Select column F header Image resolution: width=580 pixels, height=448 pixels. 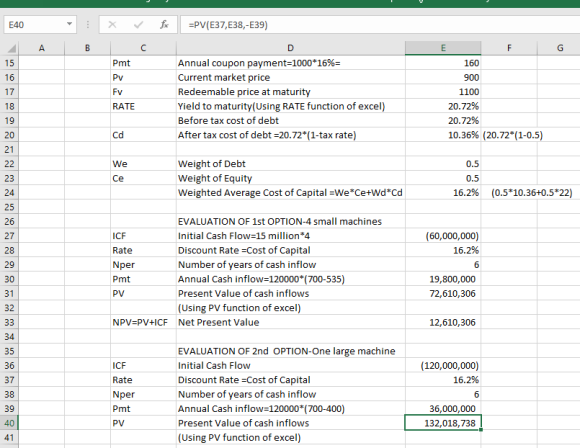pyautogui.click(x=509, y=48)
